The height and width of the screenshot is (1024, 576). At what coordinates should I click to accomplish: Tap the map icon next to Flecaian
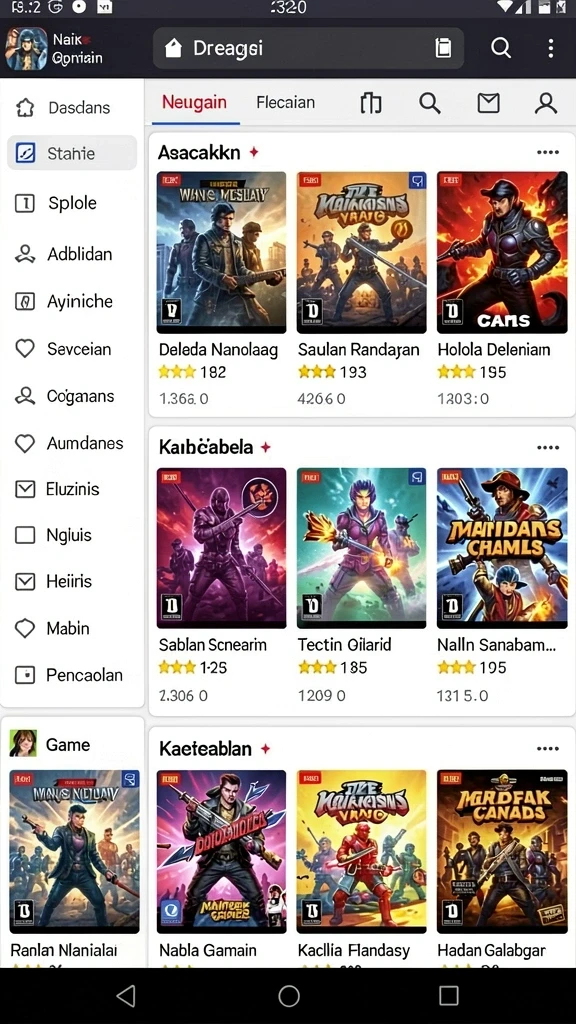tap(370, 103)
